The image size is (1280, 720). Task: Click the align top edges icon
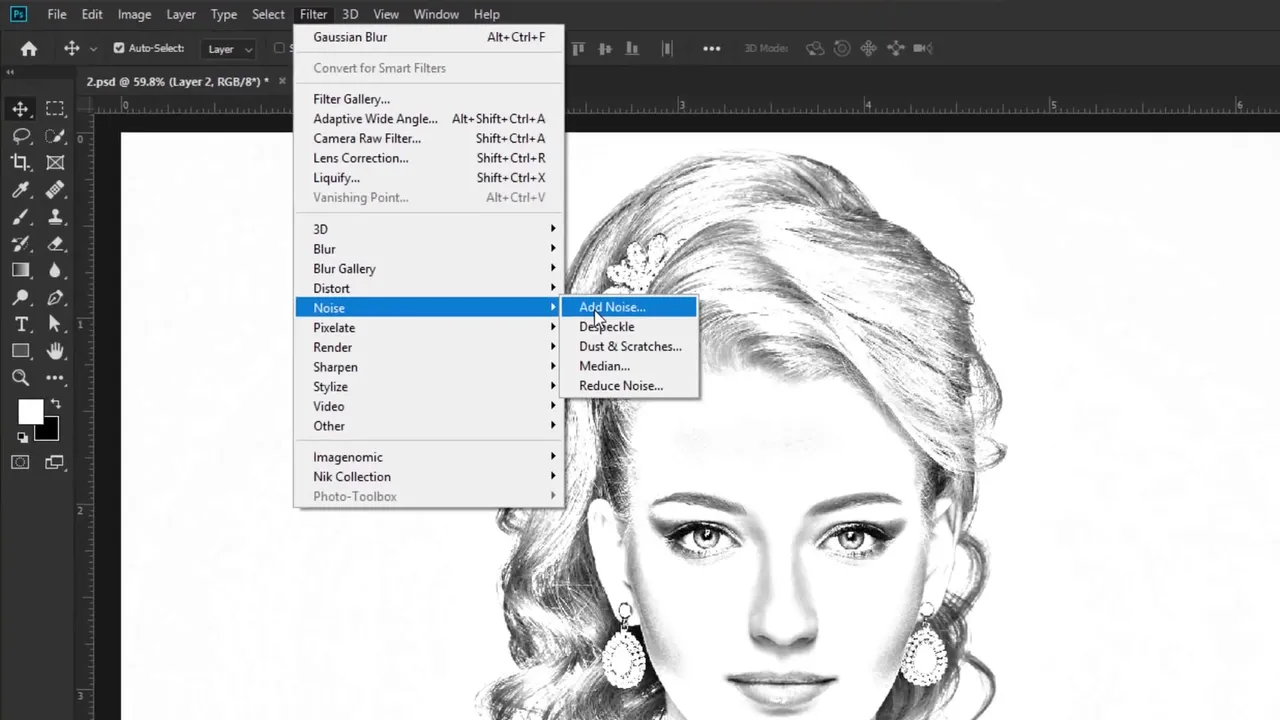click(579, 48)
